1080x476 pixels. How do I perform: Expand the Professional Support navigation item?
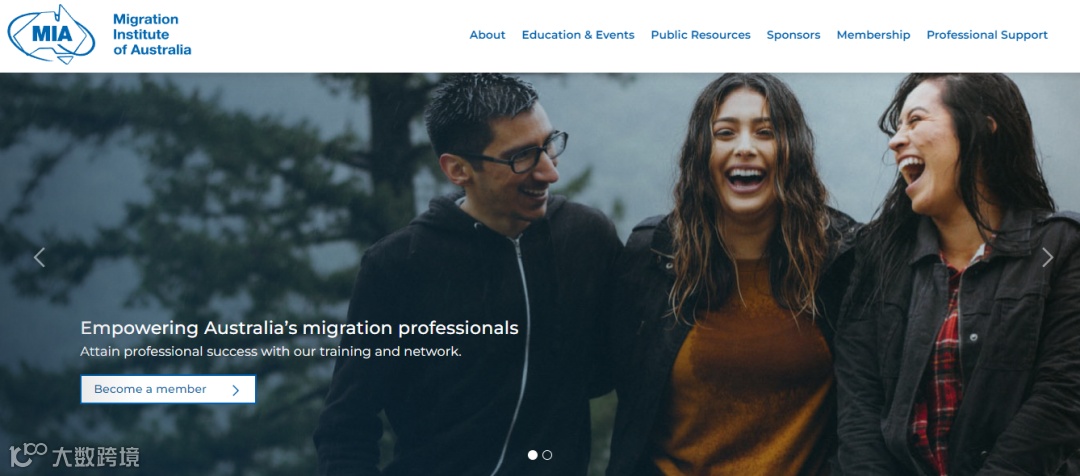pos(987,35)
